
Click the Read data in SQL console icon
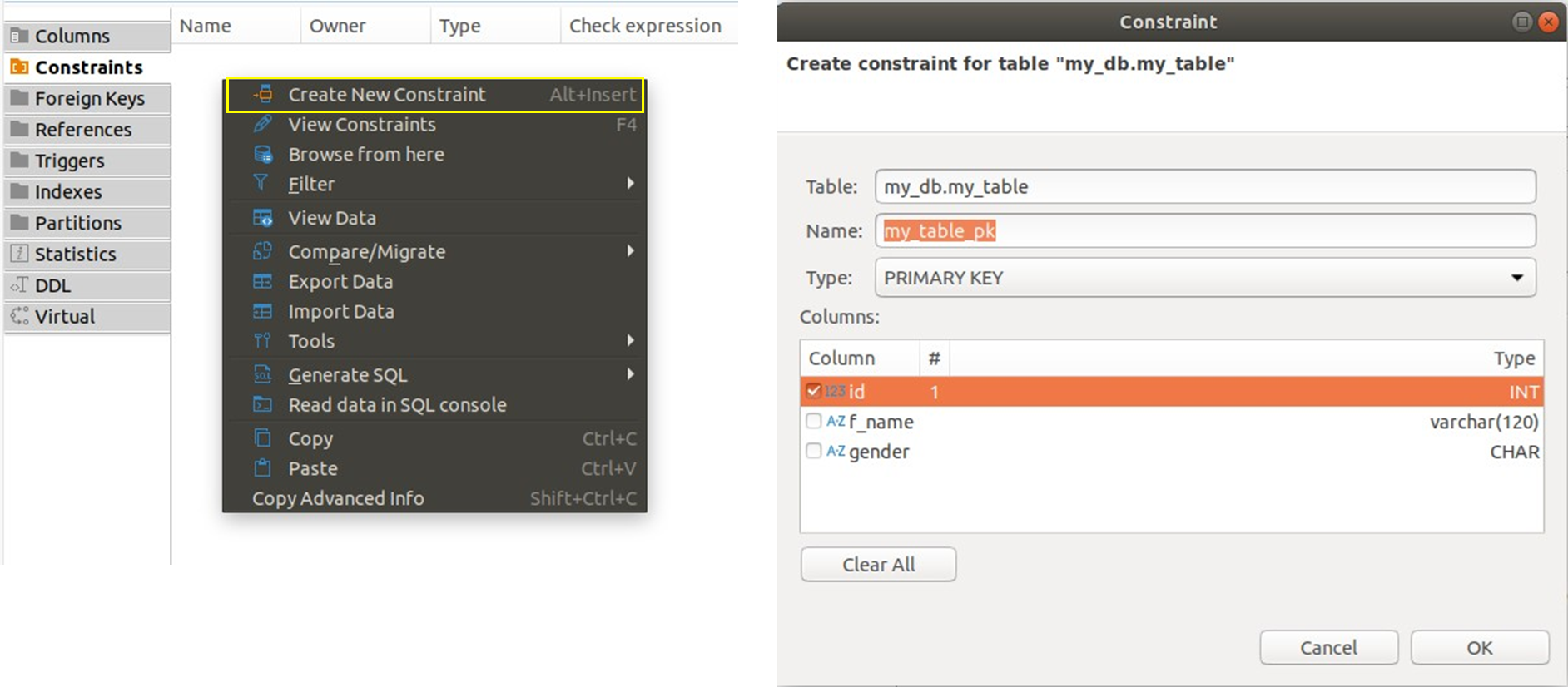(263, 404)
